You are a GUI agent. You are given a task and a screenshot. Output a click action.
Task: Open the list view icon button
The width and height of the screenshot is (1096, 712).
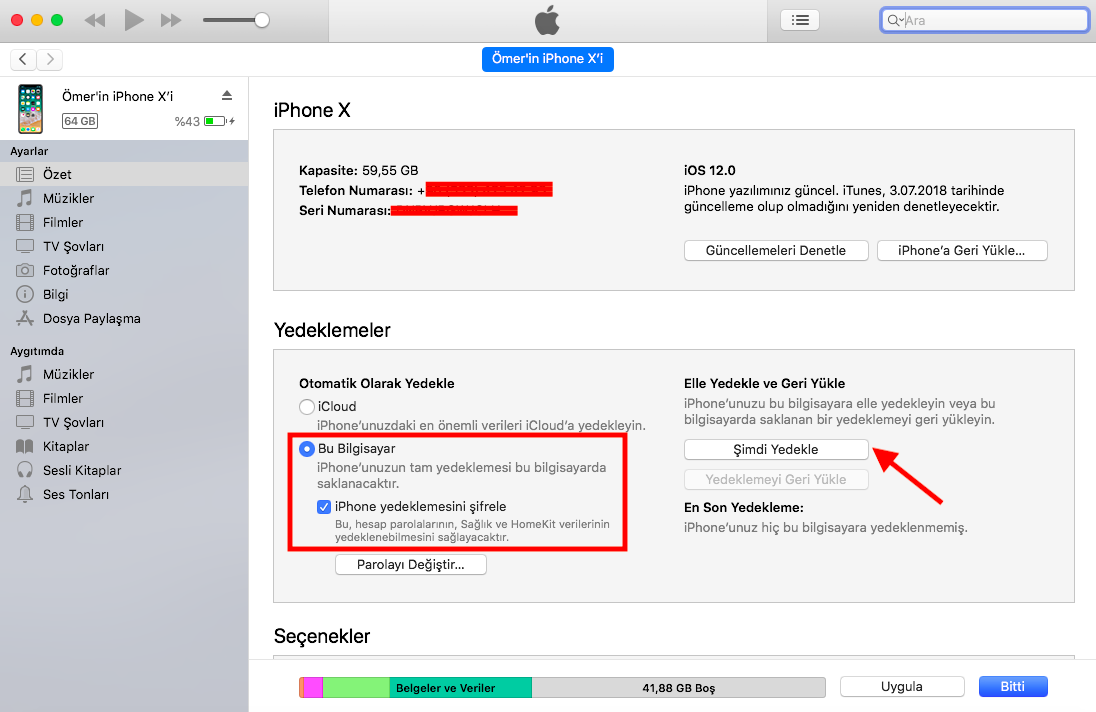point(800,20)
